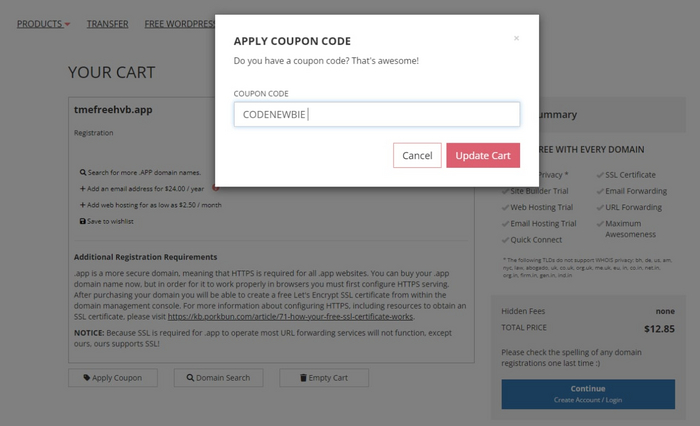Click Update Cart to apply the code
The height and width of the screenshot is (426, 700).
tap(483, 155)
